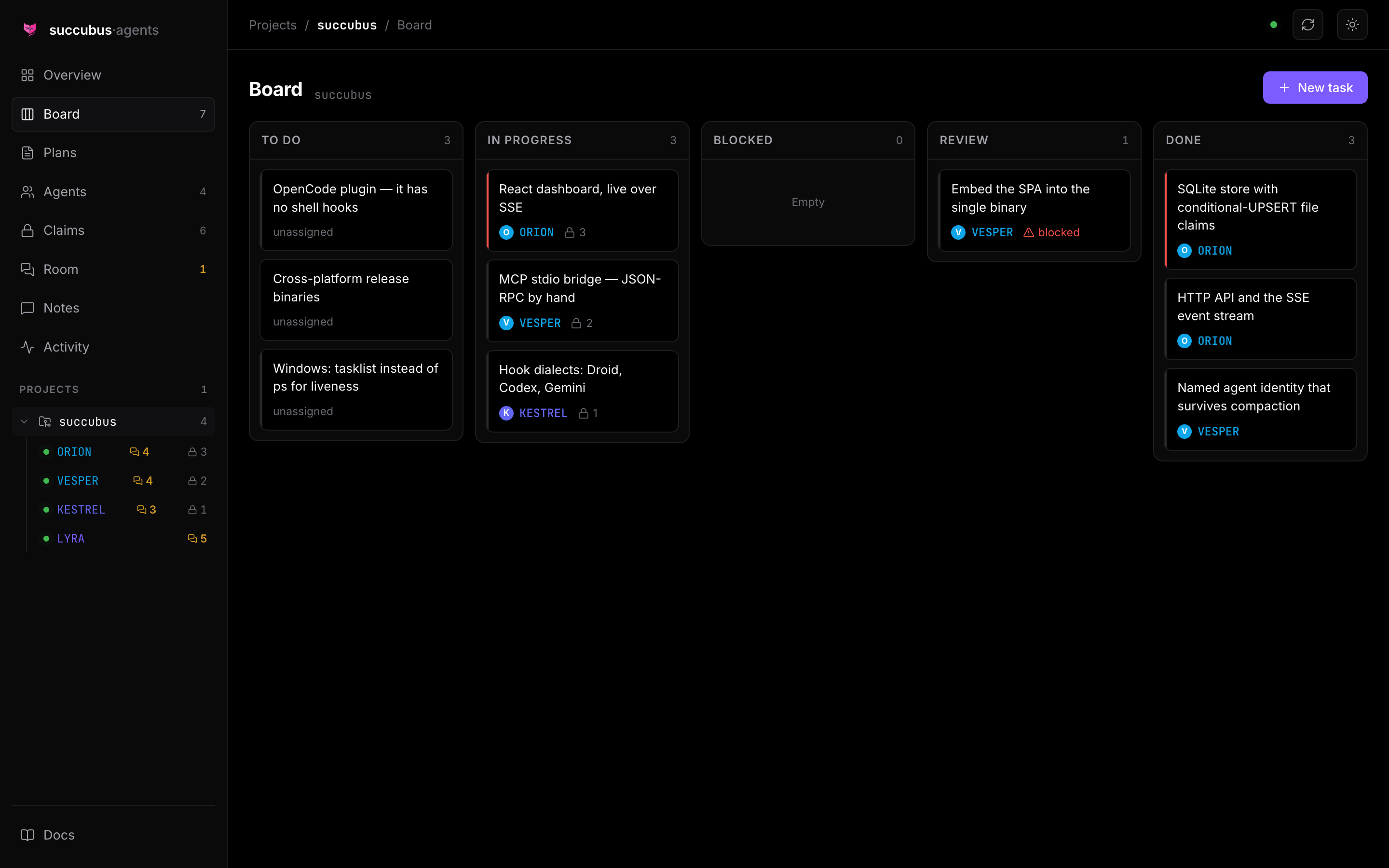Click the refresh icon button
Viewport: 1389px width, 868px height.
pyautogui.click(x=1307, y=25)
